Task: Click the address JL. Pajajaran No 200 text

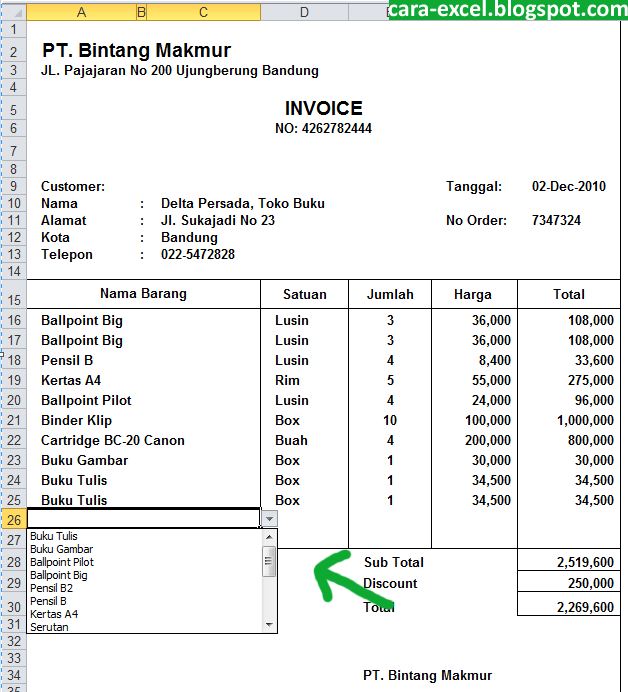Action: (180, 71)
